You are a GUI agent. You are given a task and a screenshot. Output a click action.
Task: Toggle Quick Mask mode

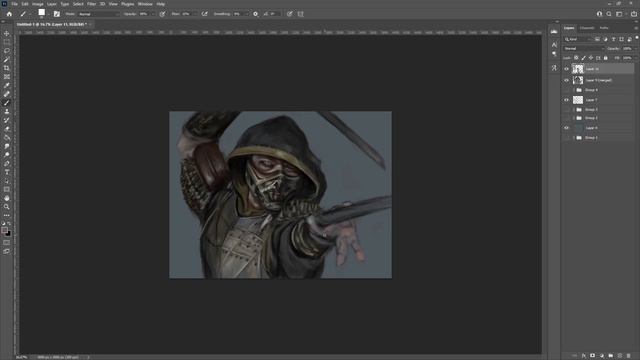click(7, 242)
